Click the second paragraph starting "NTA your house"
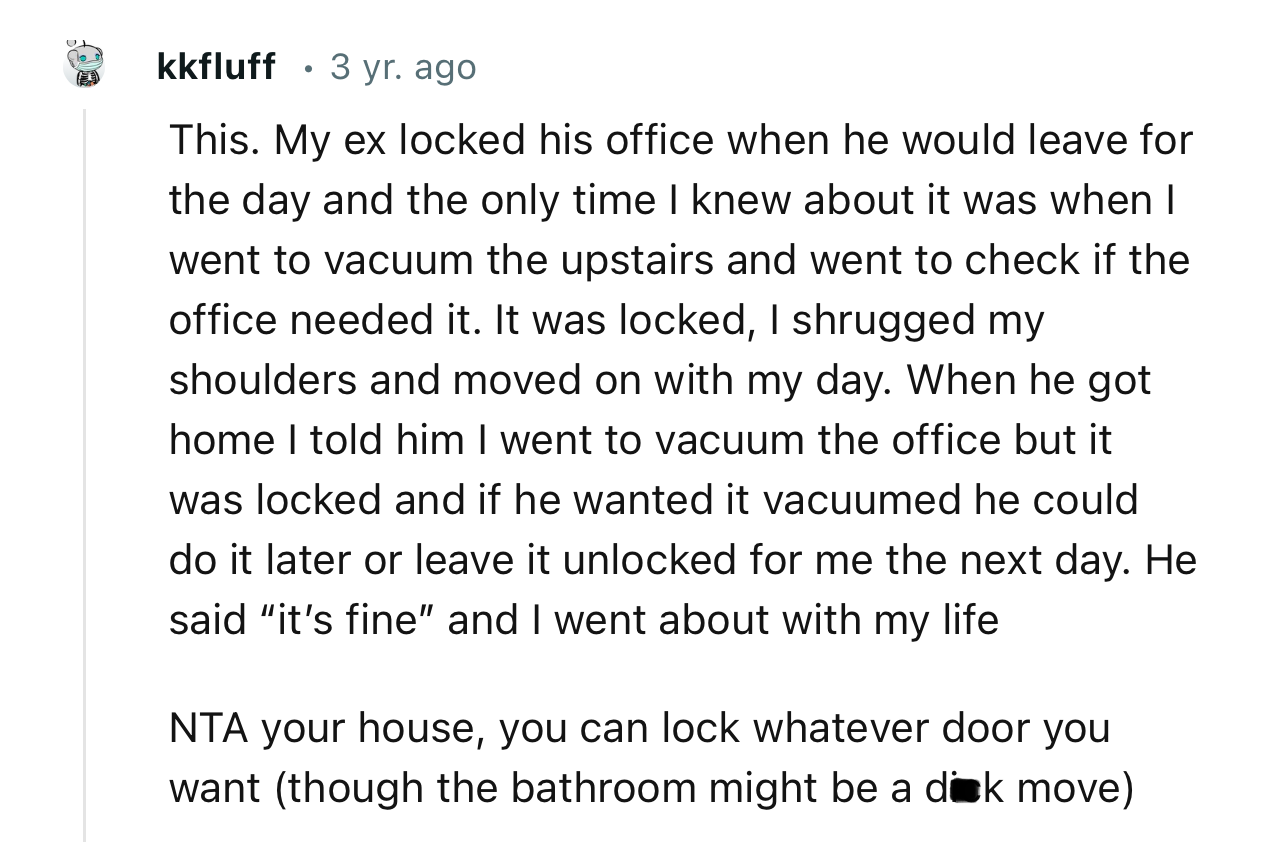The image size is (1284, 842). 652,759
